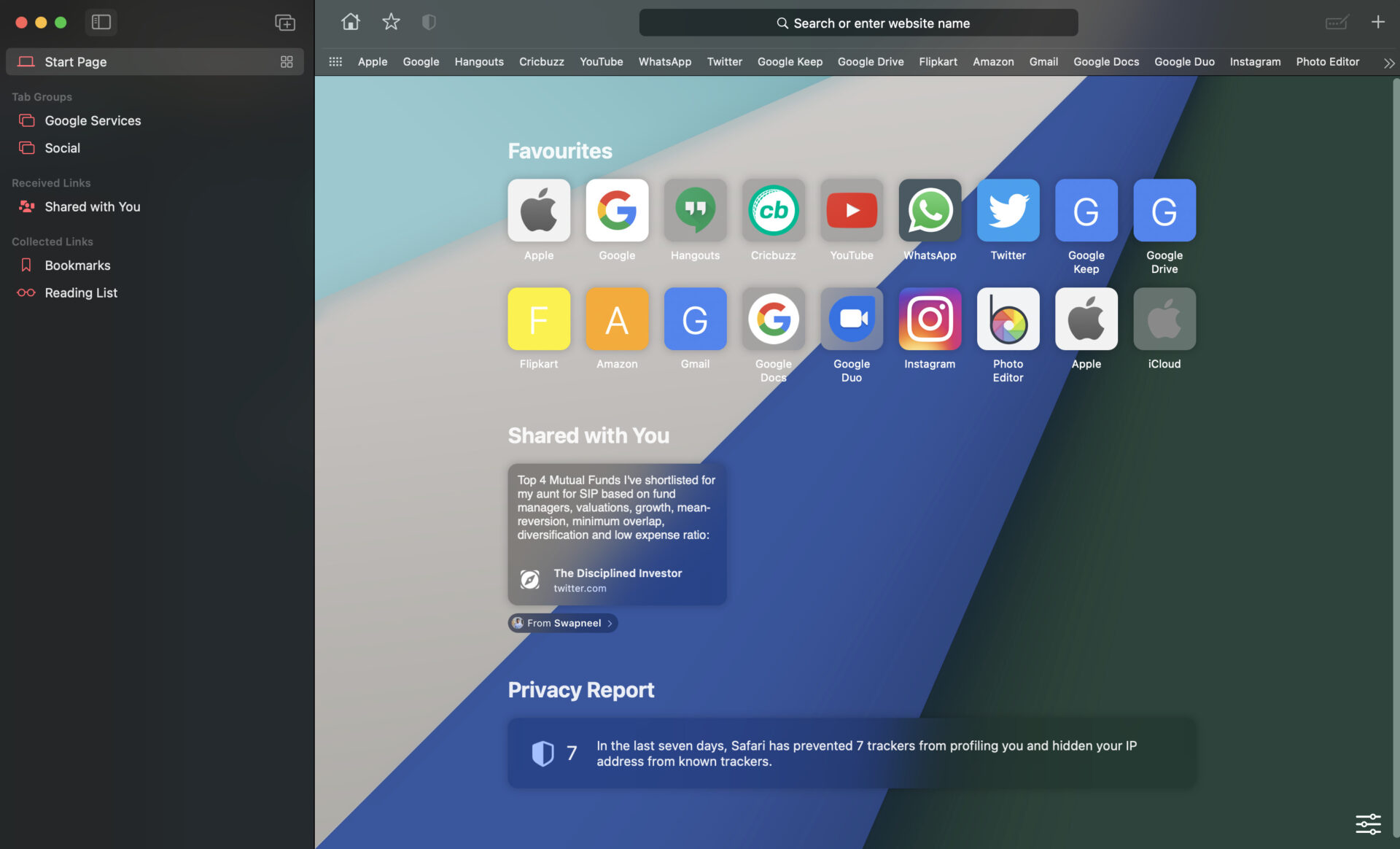Open The Disciplined Investor shared link card
The height and width of the screenshot is (849, 1400).
617,534
